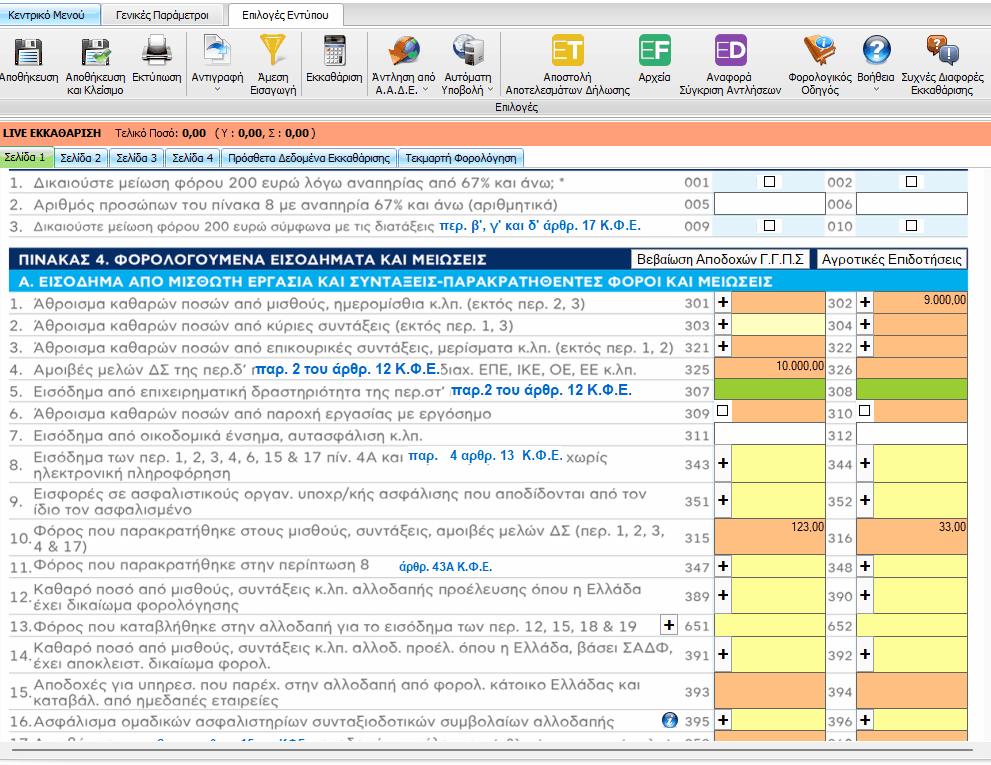991x765 pixels.
Task: Click Αποθήκευση και Κλείσιμο icon
Action: click(x=95, y=51)
